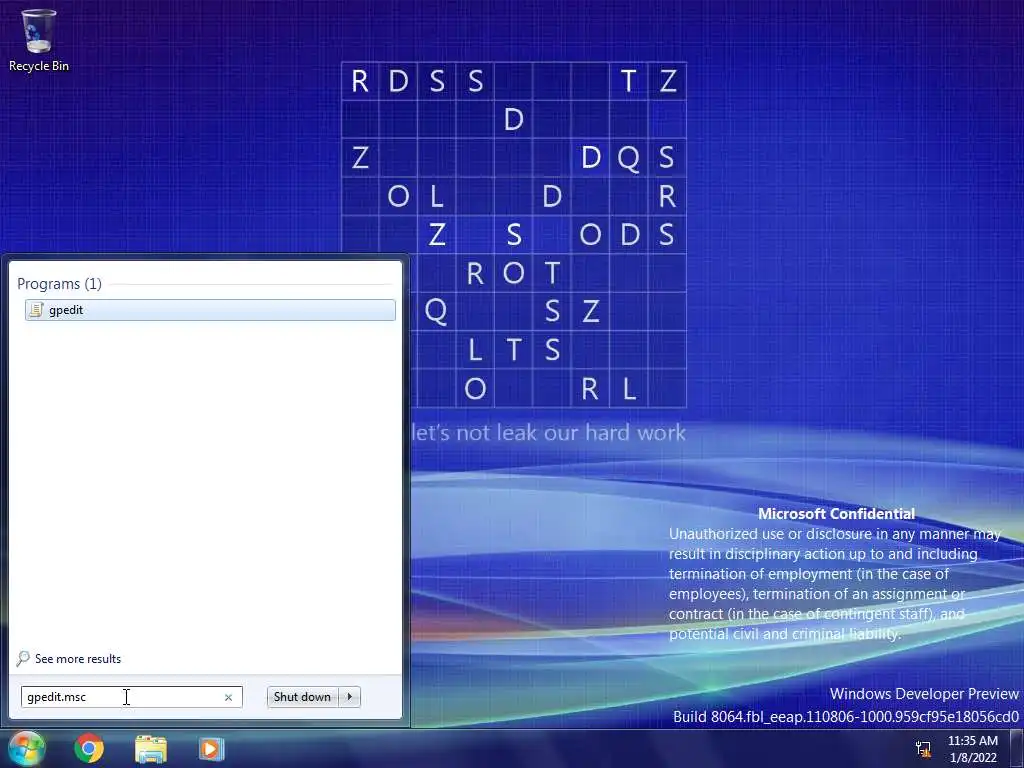The width and height of the screenshot is (1024, 768).
Task: Open Windows Explorer from the taskbar
Action: click(151, 749)
